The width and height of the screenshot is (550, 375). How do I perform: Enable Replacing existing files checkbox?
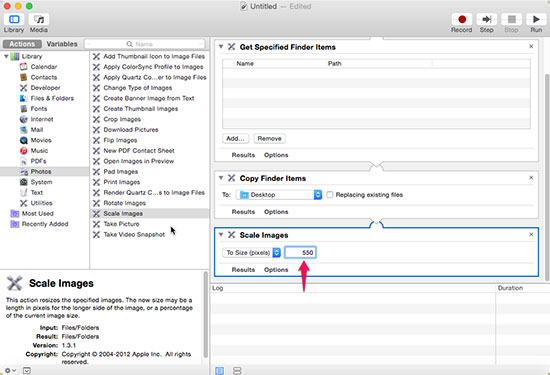(330, 195)
